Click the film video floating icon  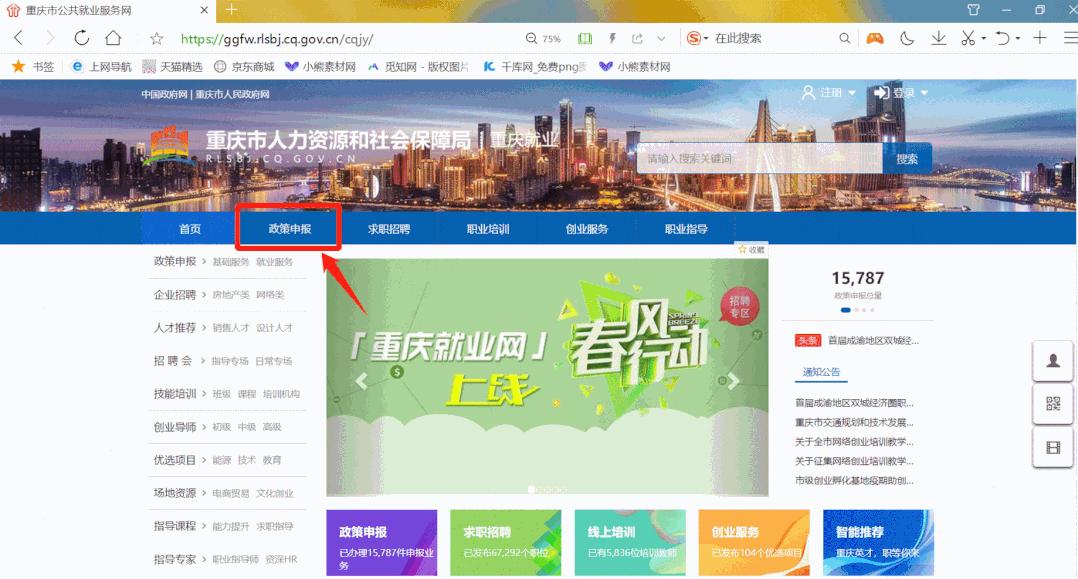point(1053,448)
